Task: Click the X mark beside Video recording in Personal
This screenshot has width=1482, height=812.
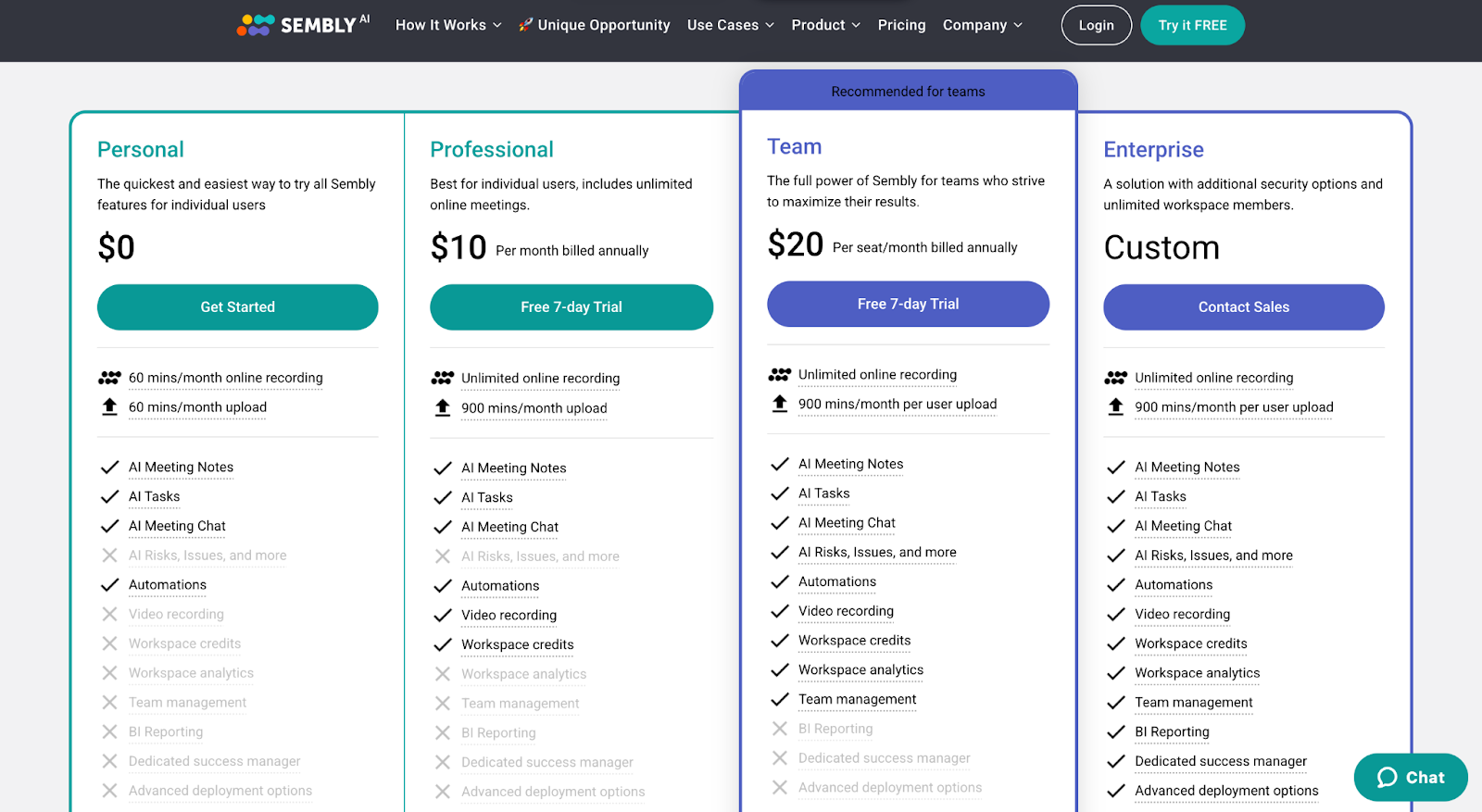Action: tap(109, 614)
